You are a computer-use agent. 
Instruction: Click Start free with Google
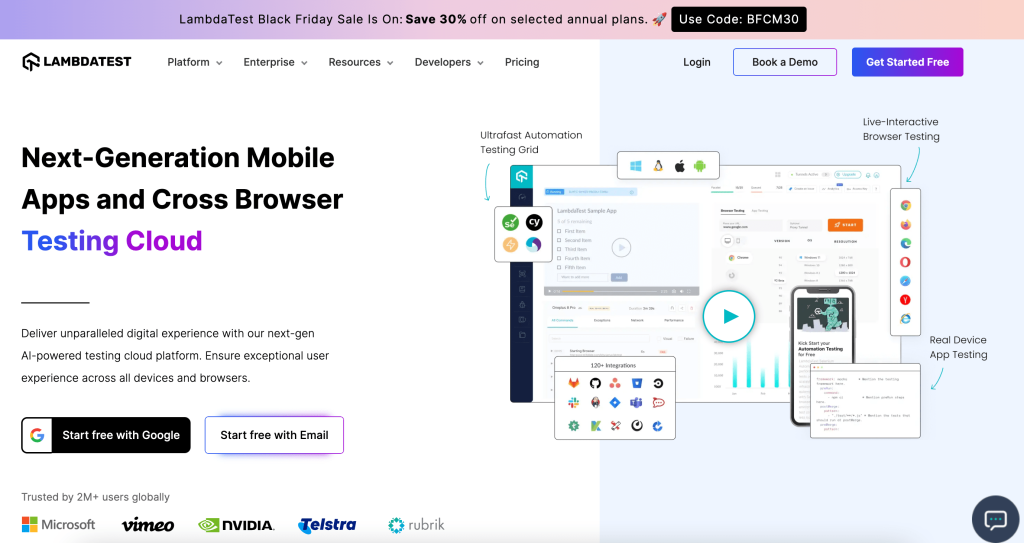coord(106,435)
